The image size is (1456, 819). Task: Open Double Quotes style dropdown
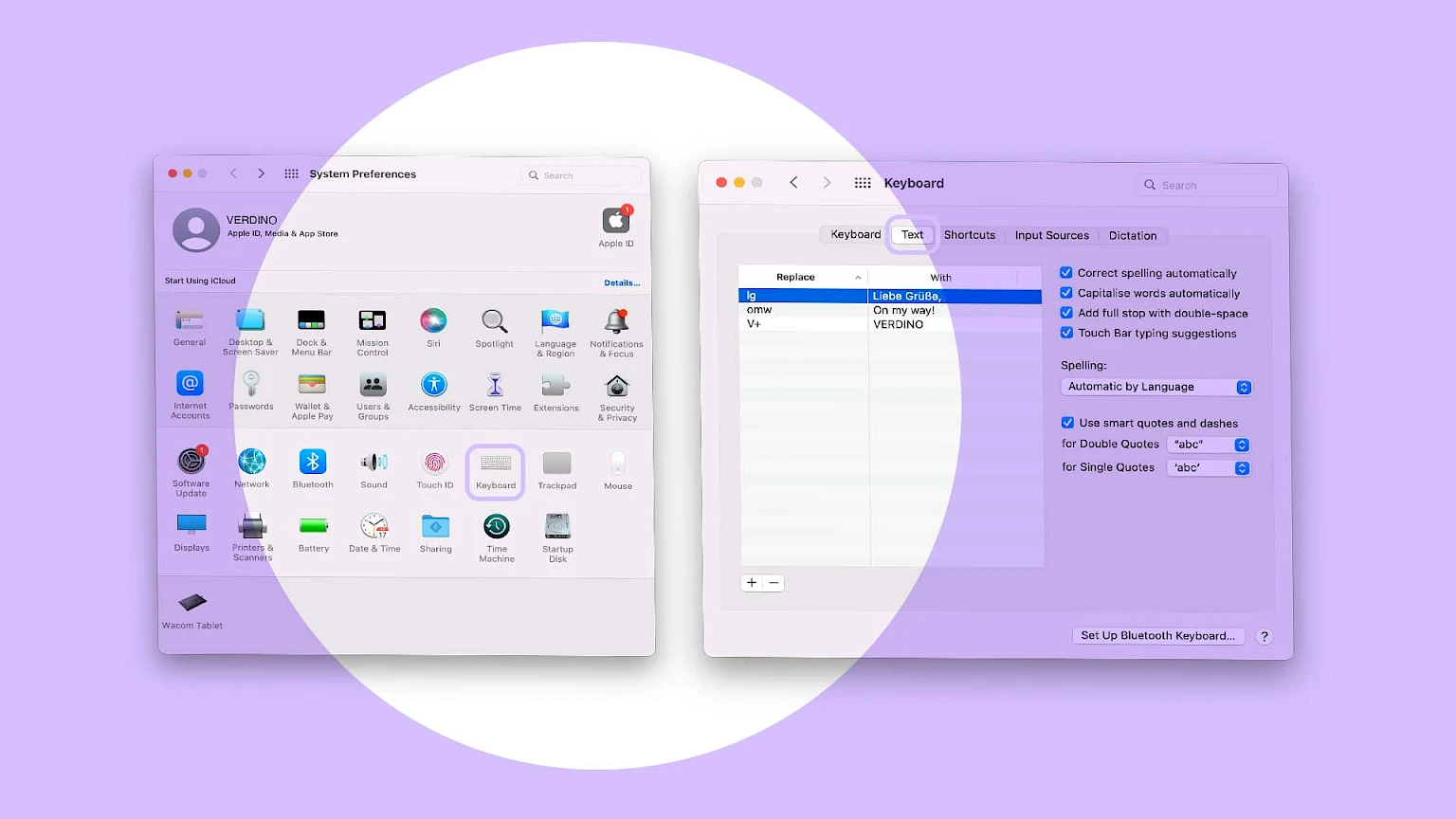[x=1208, y=445]
